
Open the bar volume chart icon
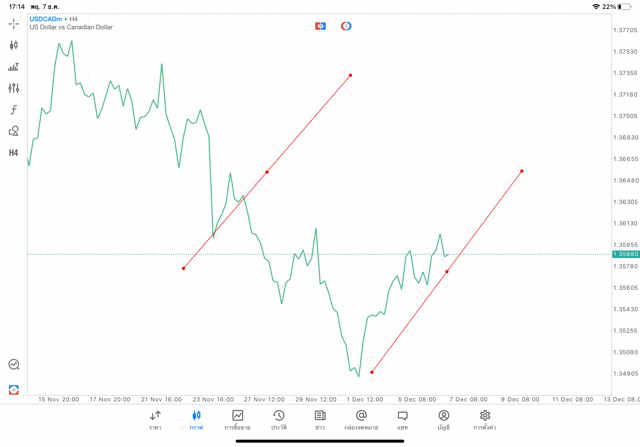(14, 67)
